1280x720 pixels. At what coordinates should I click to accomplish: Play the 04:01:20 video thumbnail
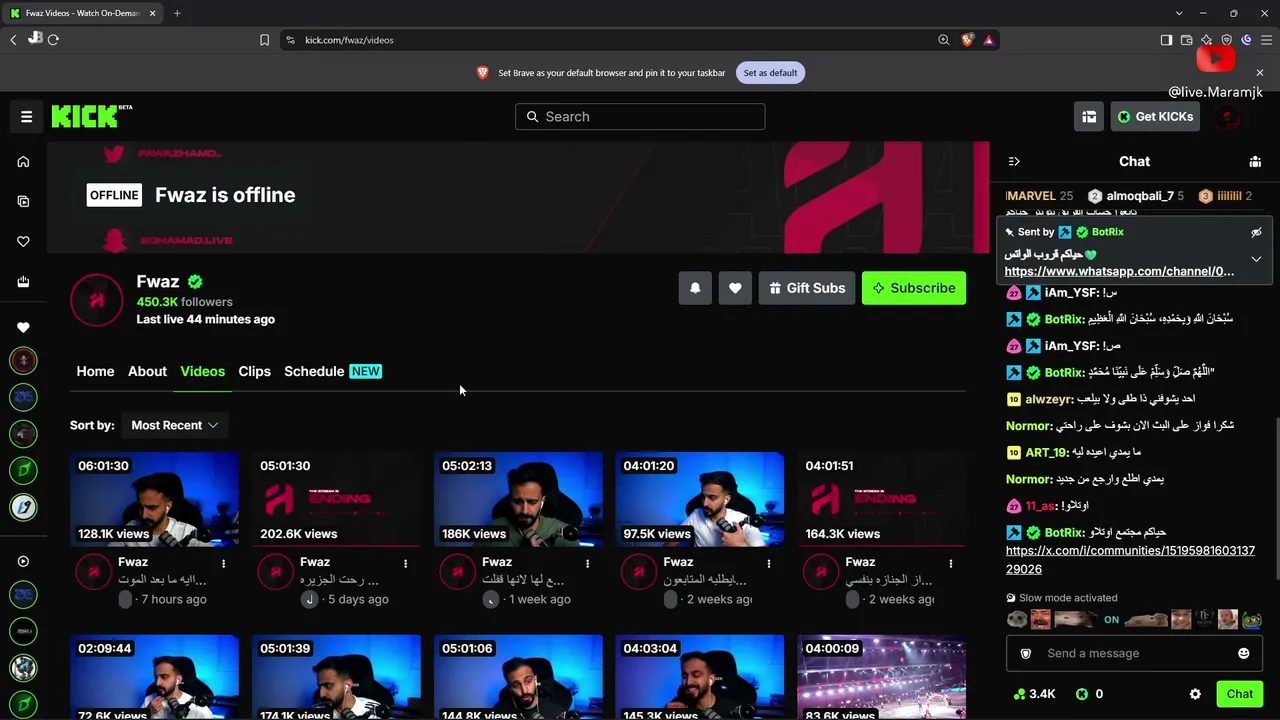click(x=700, y=499)
